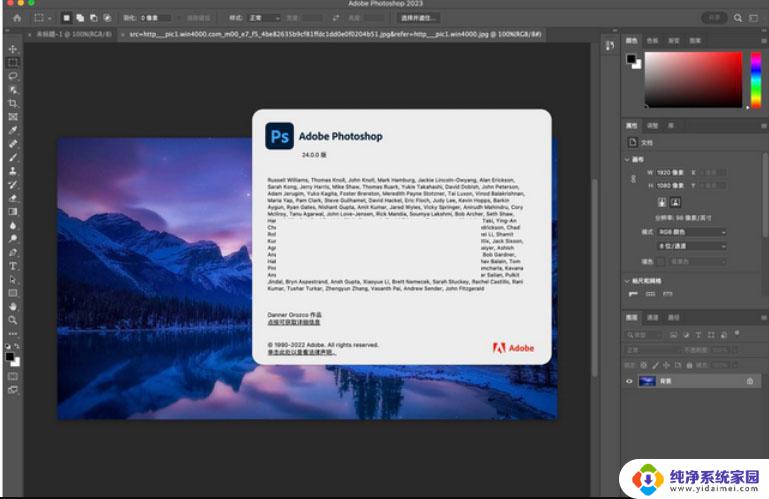Screen dimensions: 769x499
Task: Adjust the rainbow hue slider
Action: [756, 79]
